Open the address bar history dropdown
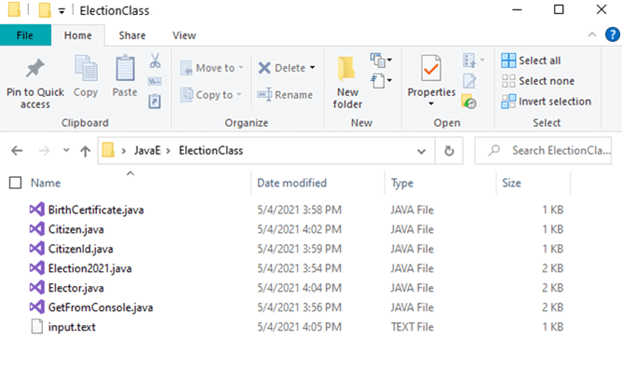The height and width of the screenshot is (374, 624). (421, 151)
